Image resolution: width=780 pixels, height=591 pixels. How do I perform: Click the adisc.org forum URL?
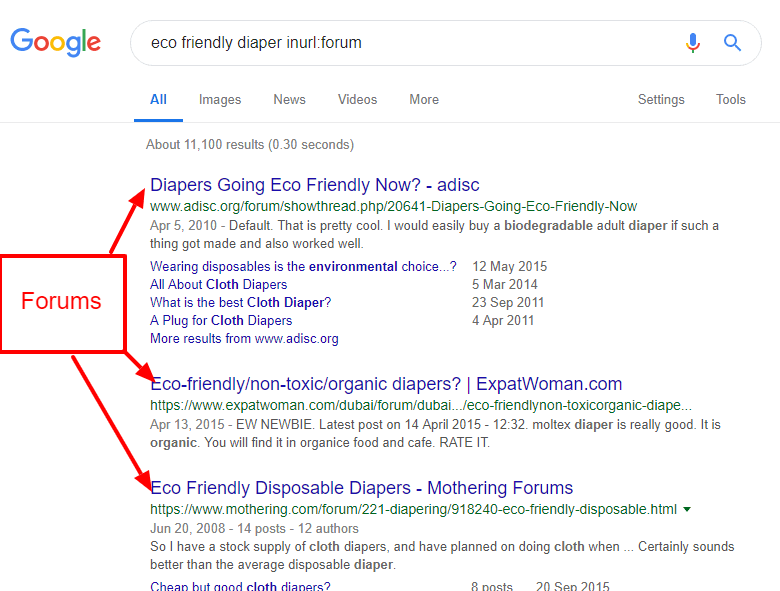[x=393, y=206]
